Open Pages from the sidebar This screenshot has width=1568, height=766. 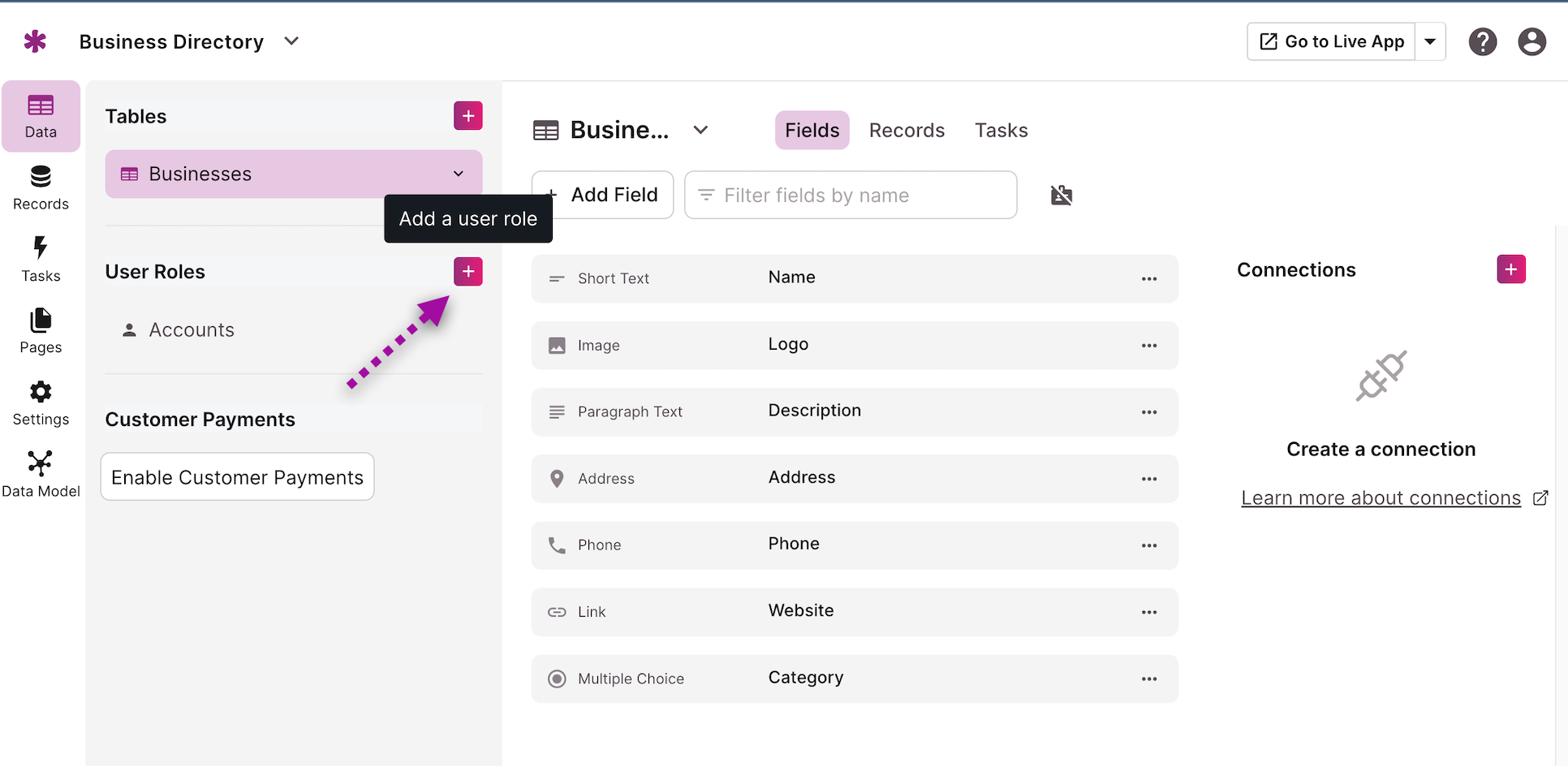41,331
